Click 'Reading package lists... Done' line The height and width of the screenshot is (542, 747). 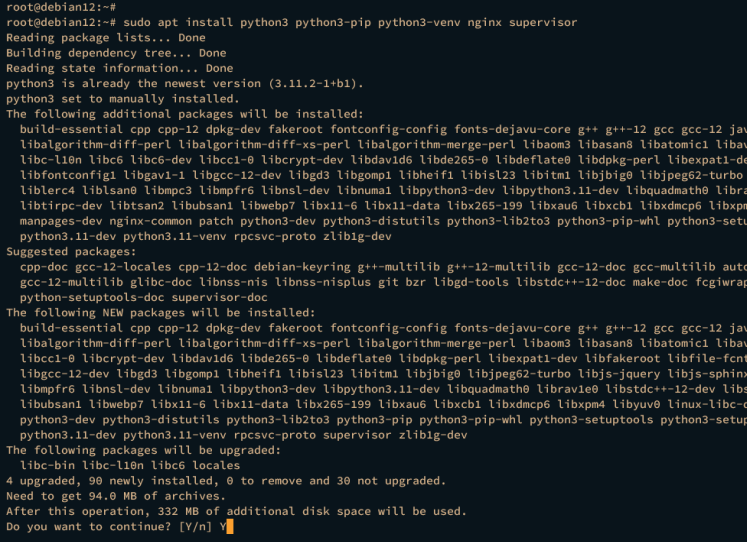(106, 38)
